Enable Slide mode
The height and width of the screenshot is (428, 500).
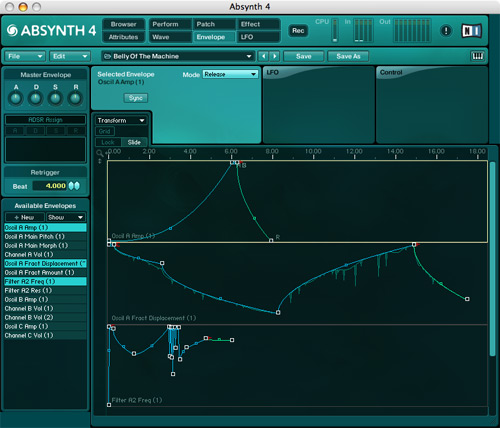(134, 142)
